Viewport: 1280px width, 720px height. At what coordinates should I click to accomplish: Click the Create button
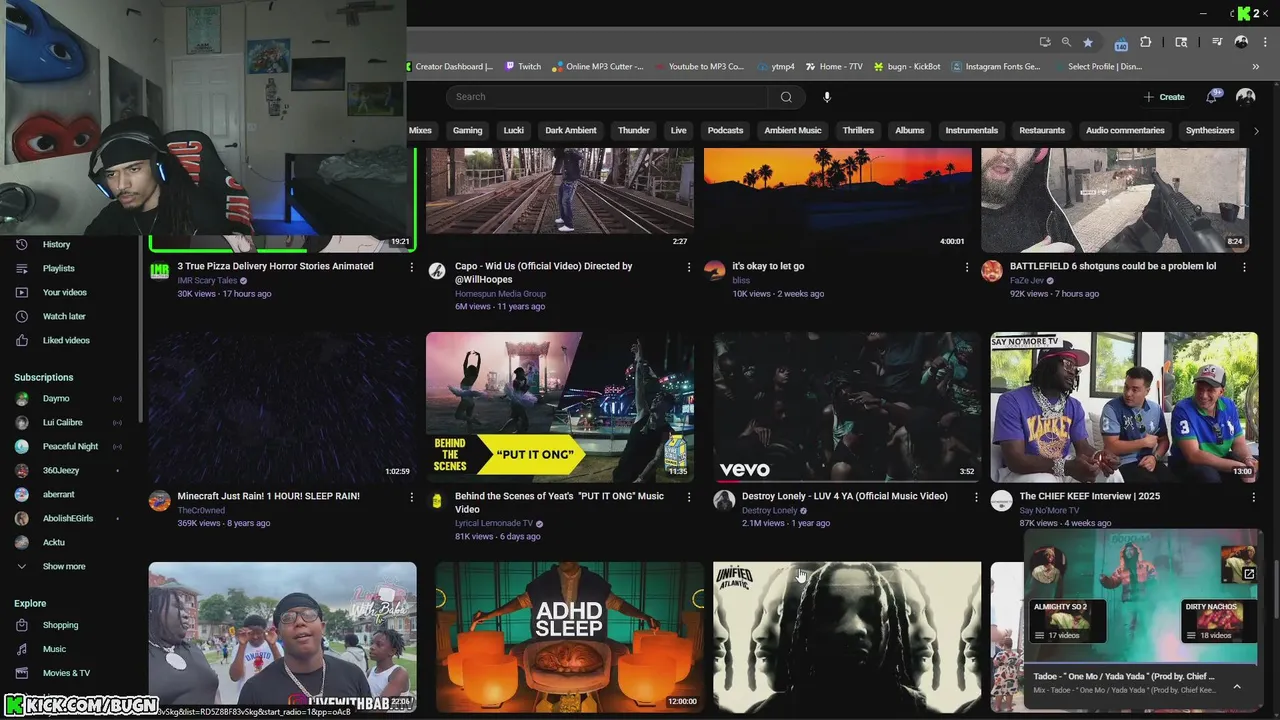[x=1164, y=97]
